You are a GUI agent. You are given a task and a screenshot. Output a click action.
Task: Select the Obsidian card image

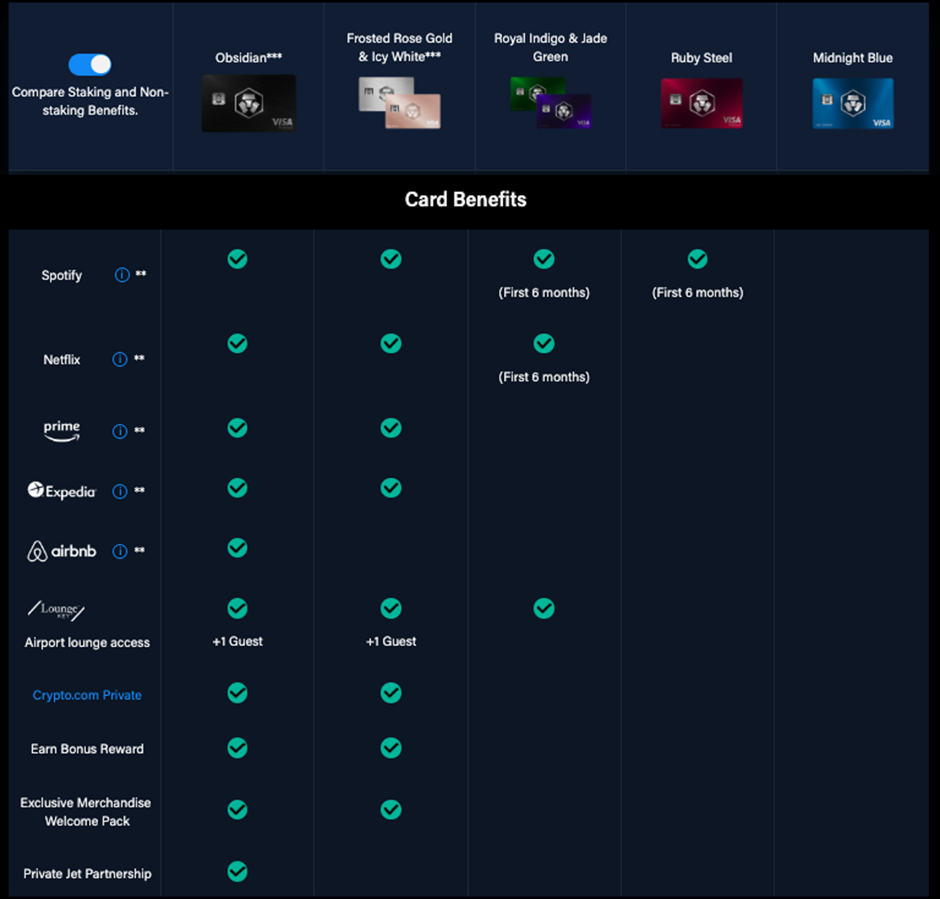(249, 103)
